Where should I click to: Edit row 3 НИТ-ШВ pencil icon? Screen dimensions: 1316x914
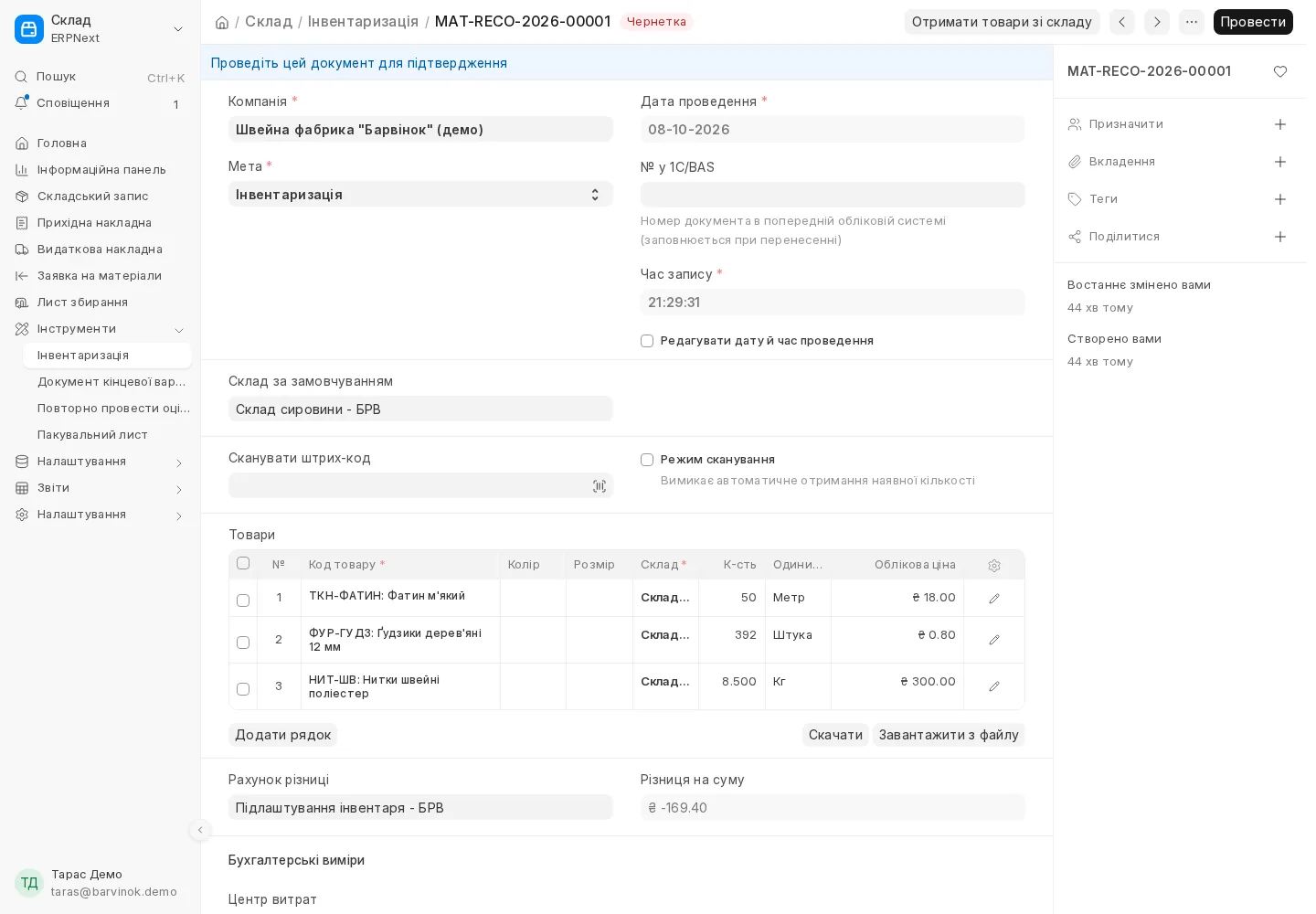tap(994, 686)
